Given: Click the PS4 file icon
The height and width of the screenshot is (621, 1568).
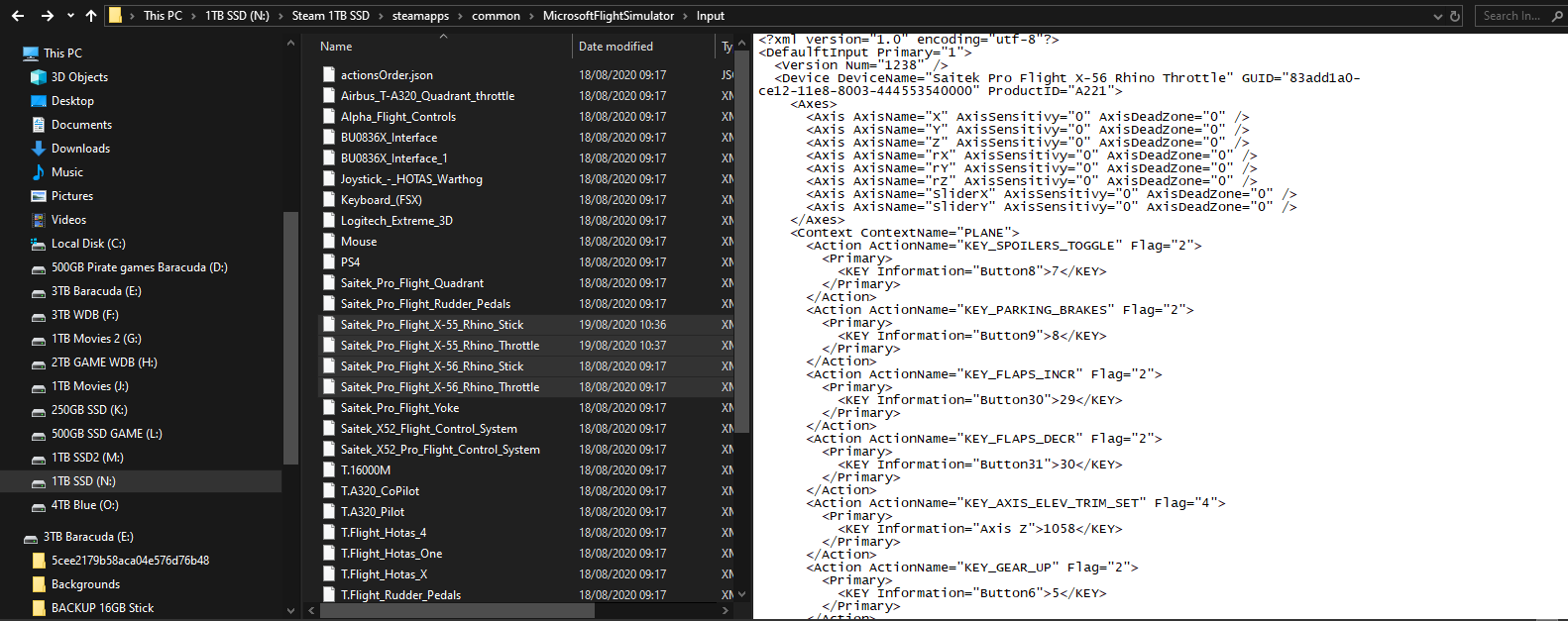Looking at the screenshot, I should [x=329, y=262].
